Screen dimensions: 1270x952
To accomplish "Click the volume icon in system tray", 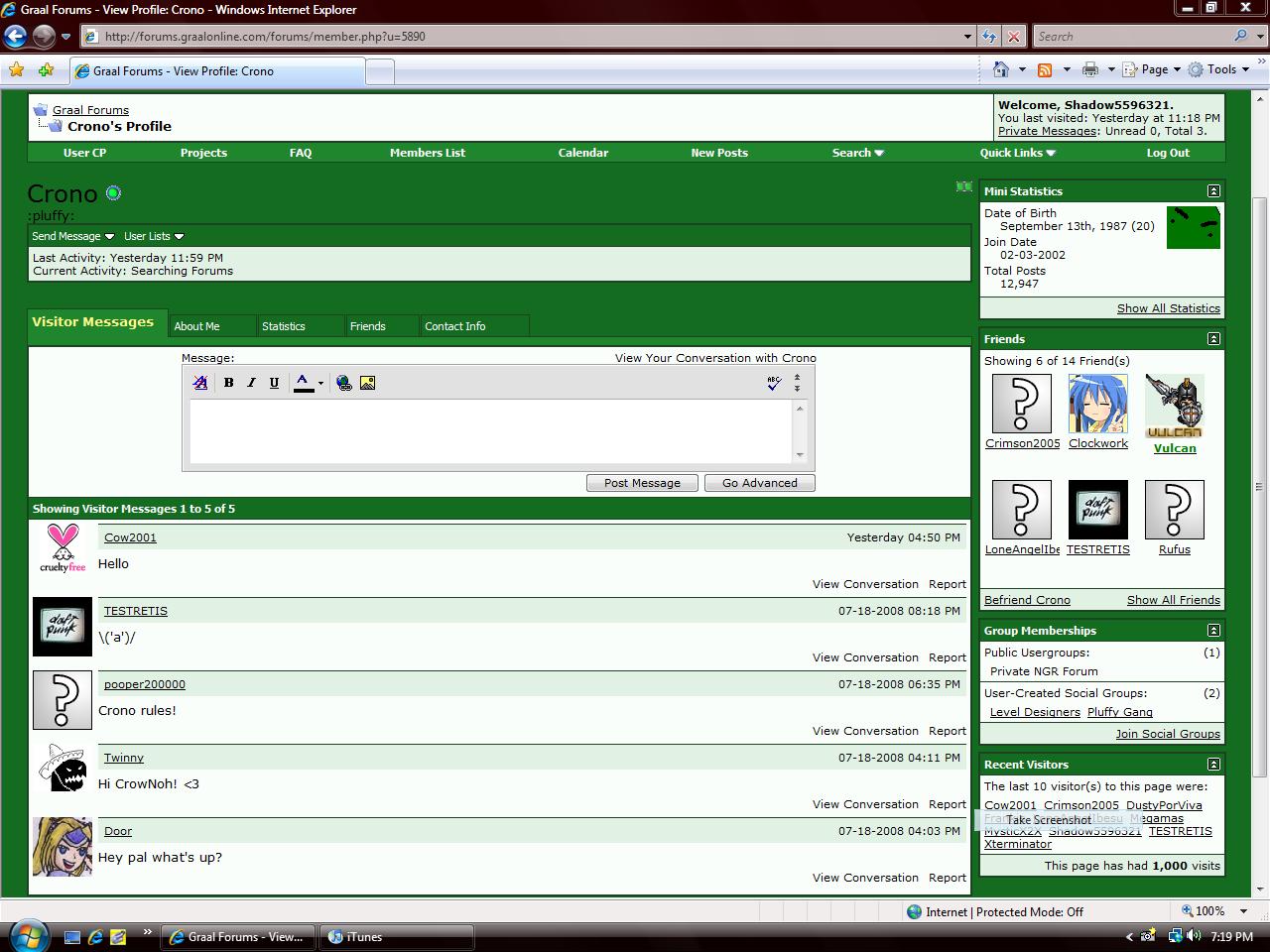I will click(1195, 936).
